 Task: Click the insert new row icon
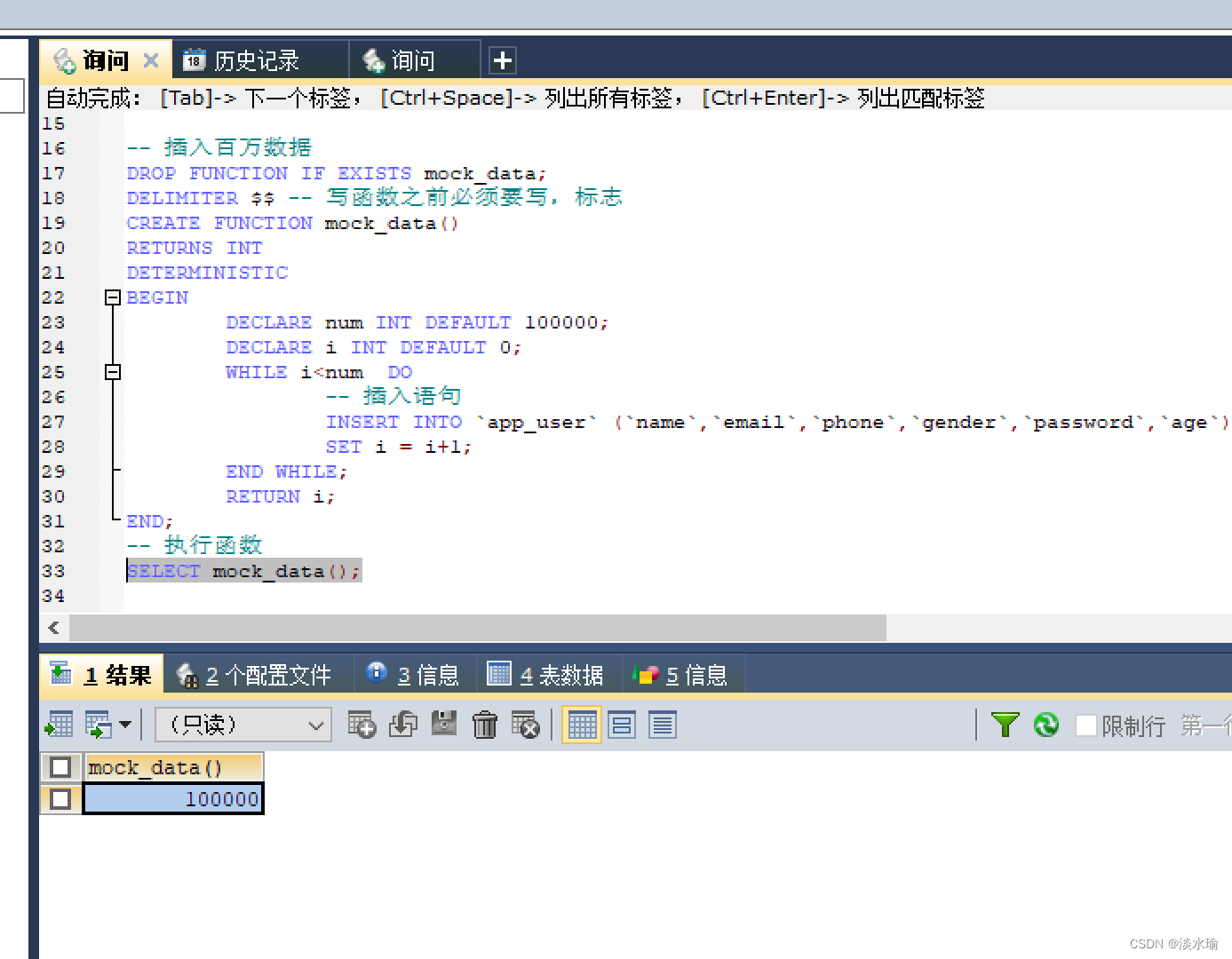362,725
